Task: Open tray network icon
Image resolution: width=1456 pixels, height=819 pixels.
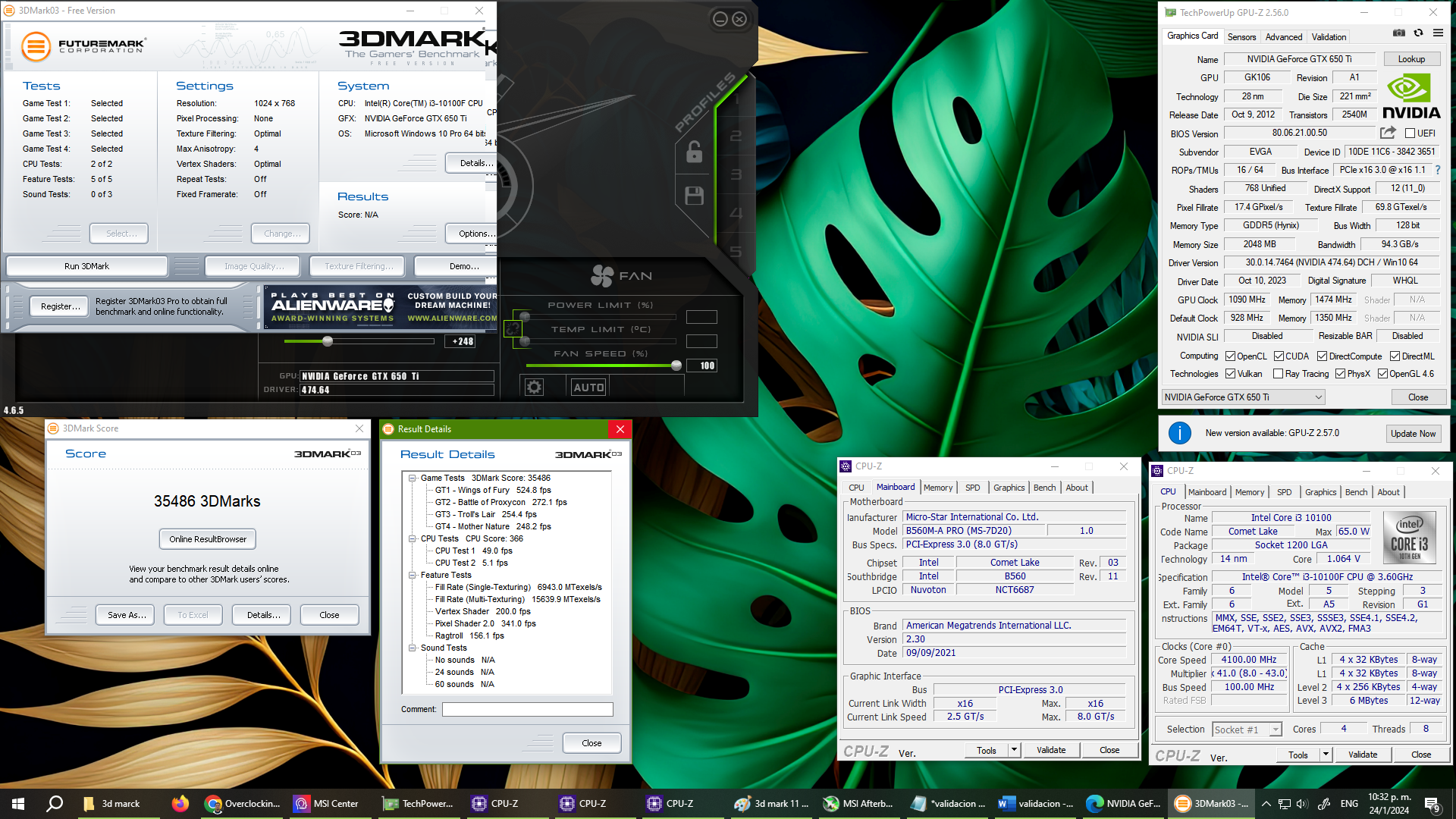Action: pos(1285,804)
